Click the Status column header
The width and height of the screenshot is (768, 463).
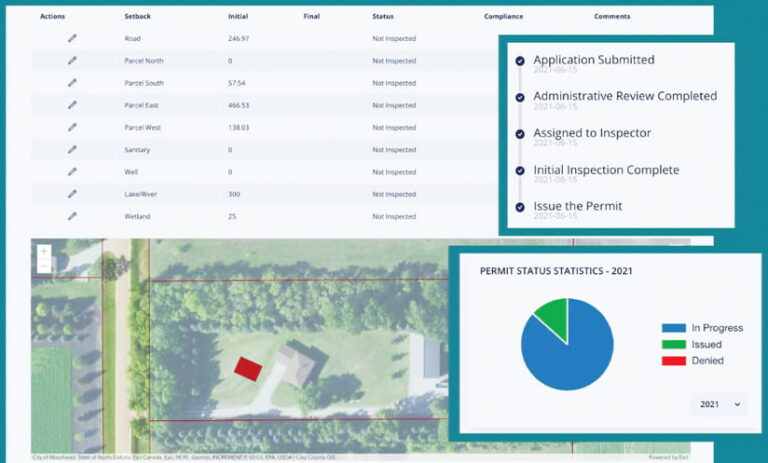pyautogui.click(x=383, y=16)
